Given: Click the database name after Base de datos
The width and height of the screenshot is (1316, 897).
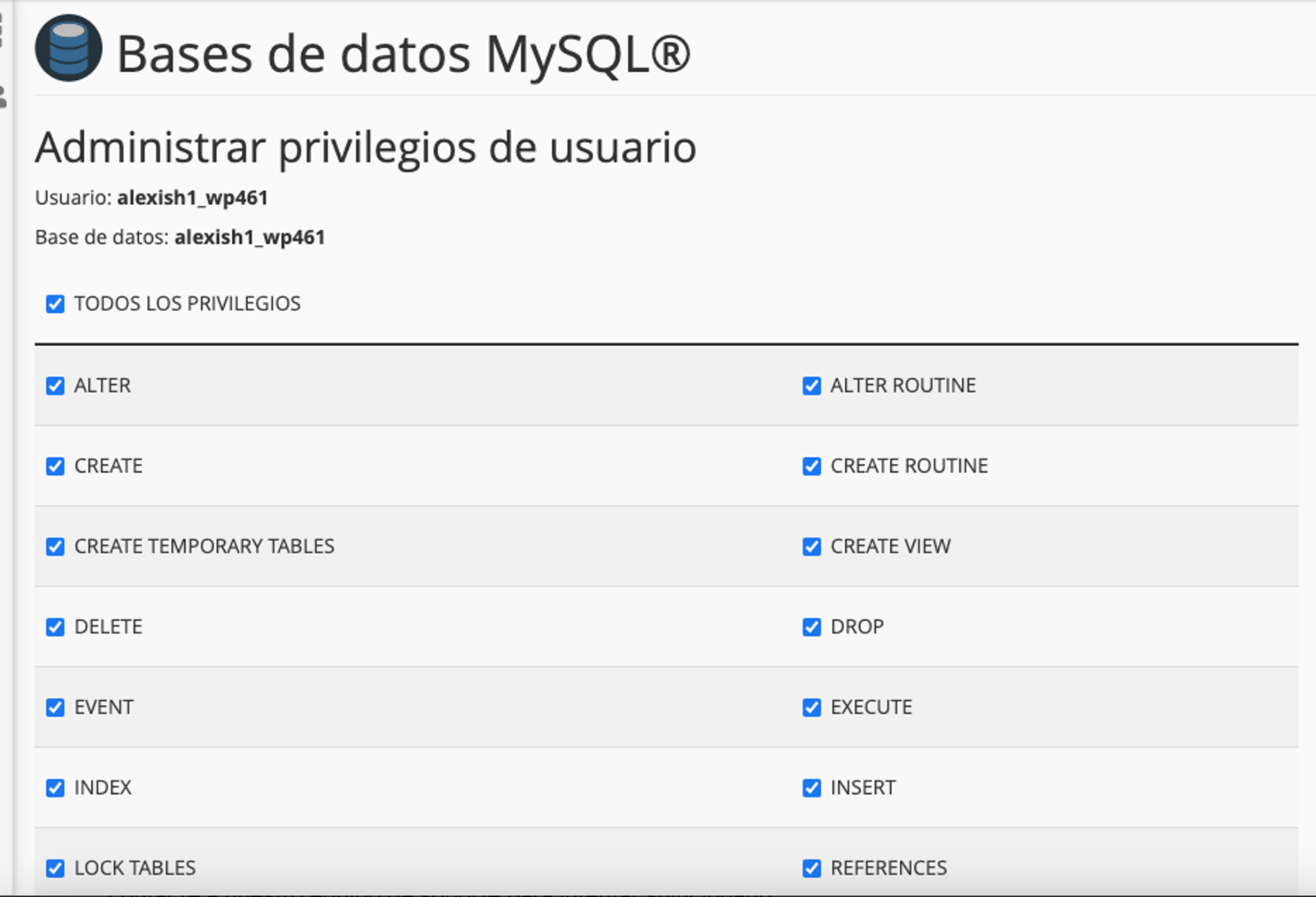Looking at the screenshot, I should click(x=249, y=237).
